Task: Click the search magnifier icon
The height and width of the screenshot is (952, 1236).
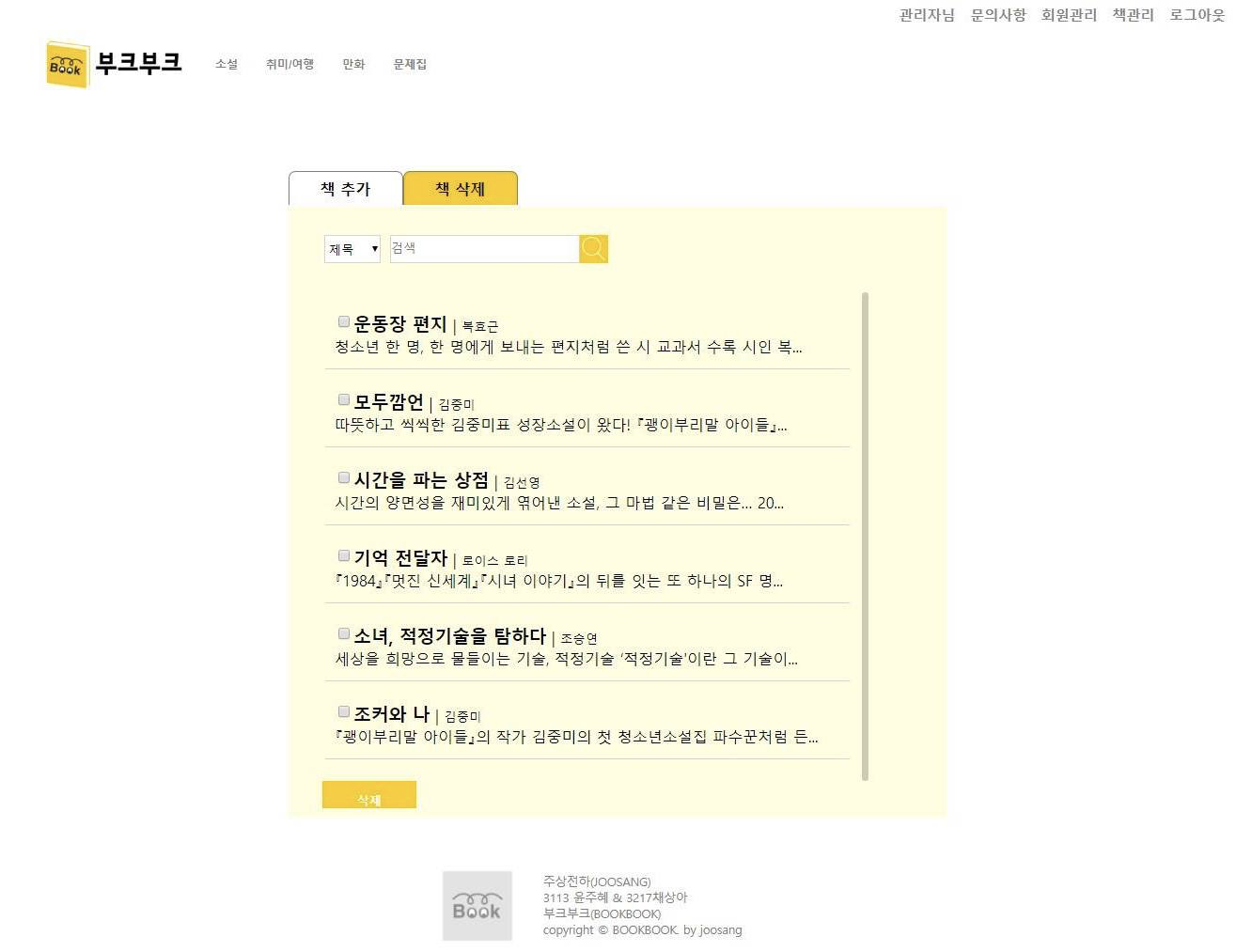Action: coord(593,248)
